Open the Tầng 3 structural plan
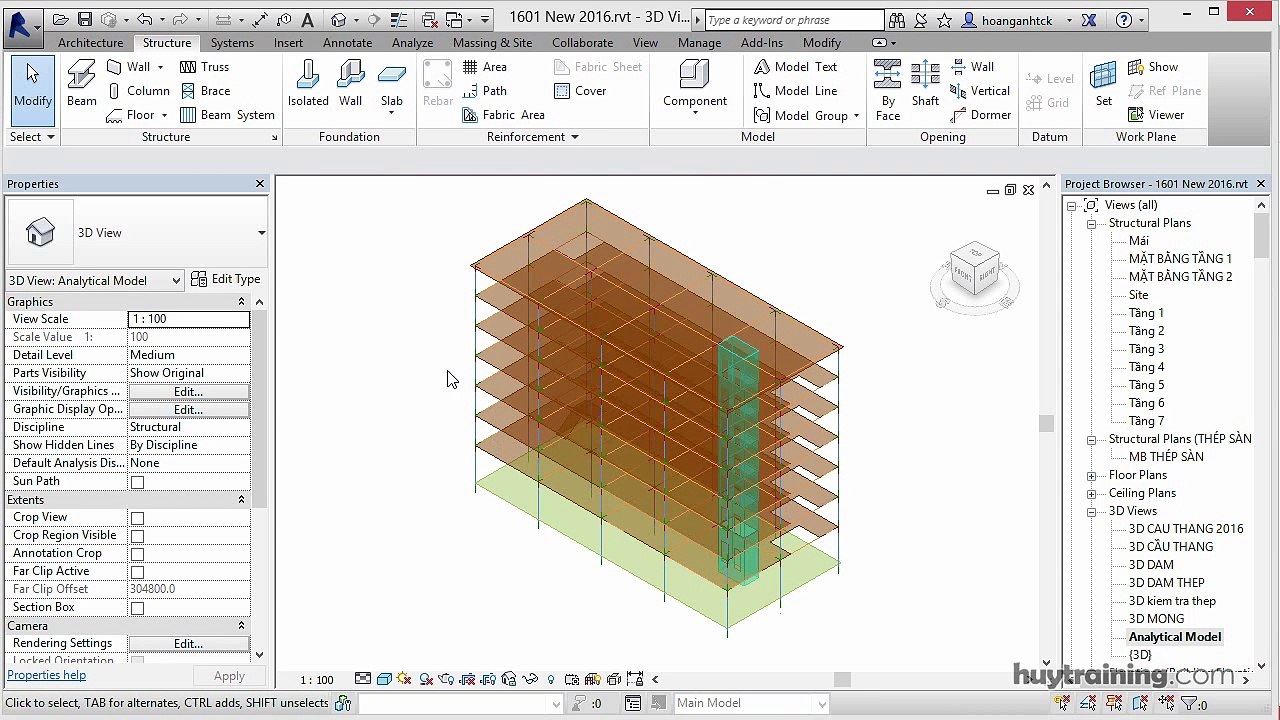This screenshot has width=1280, height=720. [x=1146, y=349]
